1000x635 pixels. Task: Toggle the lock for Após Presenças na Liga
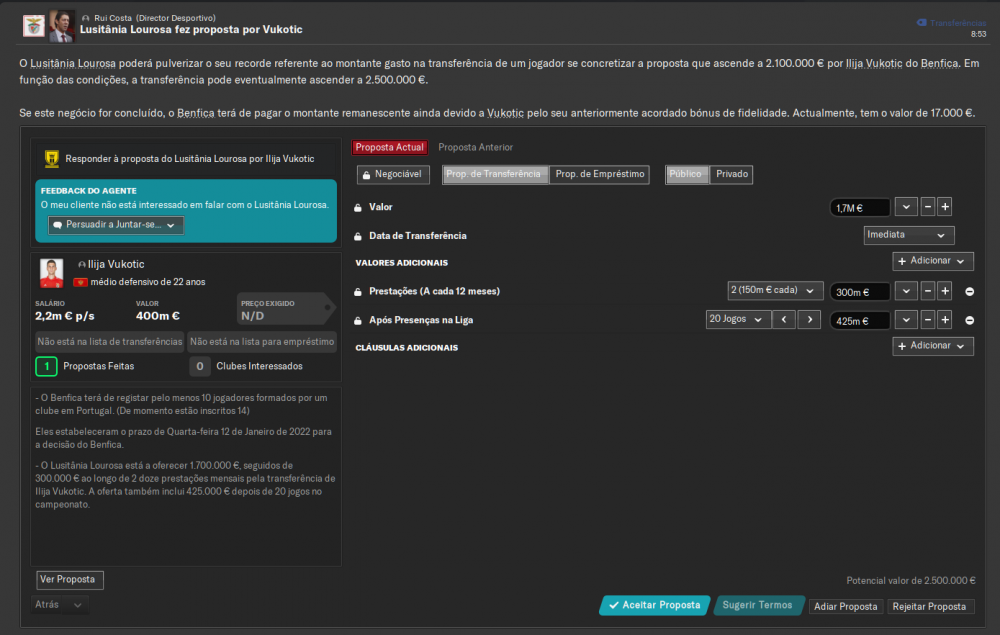[x=358, y=321]
